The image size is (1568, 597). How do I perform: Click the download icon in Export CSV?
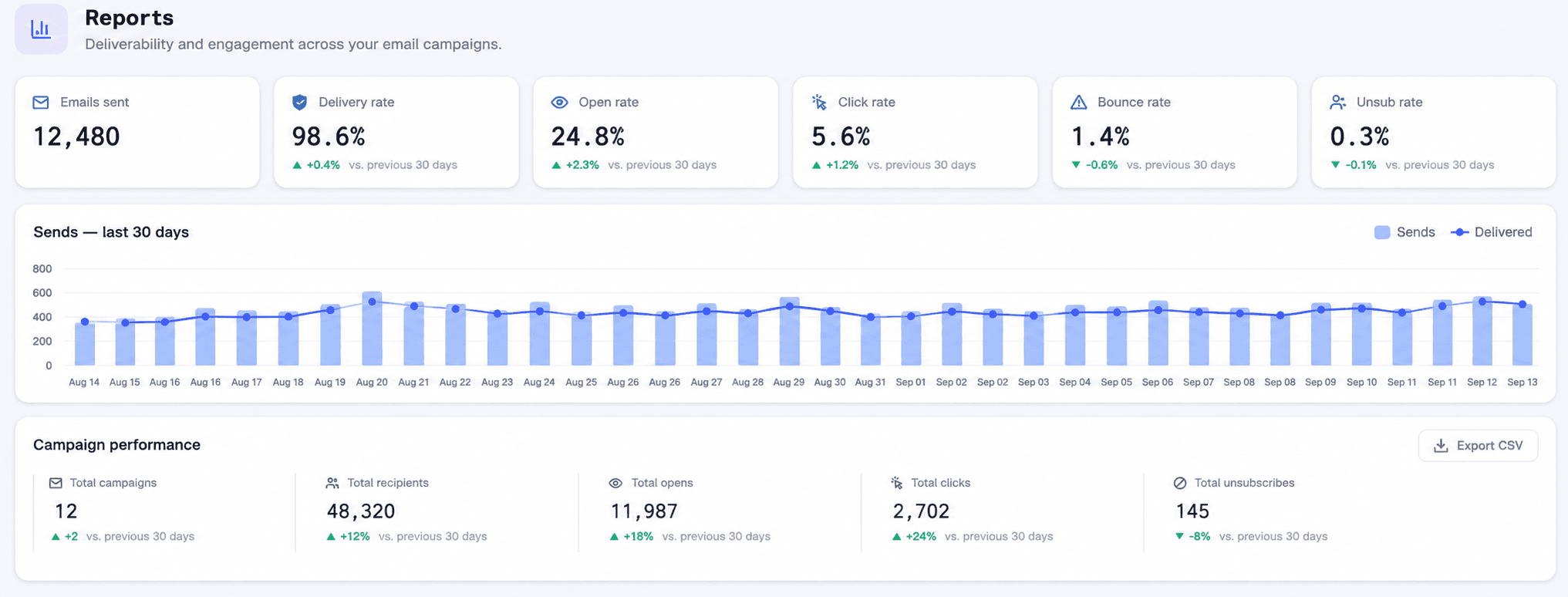(1441, 446)
